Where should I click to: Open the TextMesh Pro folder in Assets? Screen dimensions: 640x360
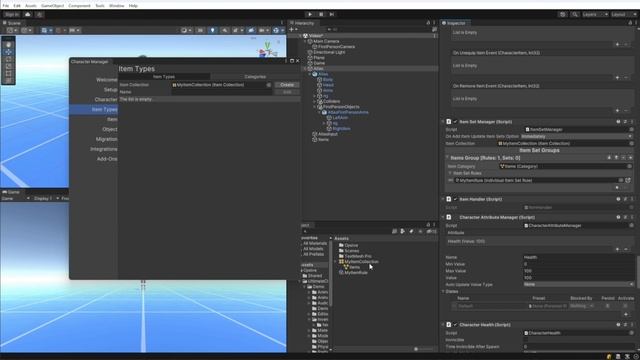[358, 256]
